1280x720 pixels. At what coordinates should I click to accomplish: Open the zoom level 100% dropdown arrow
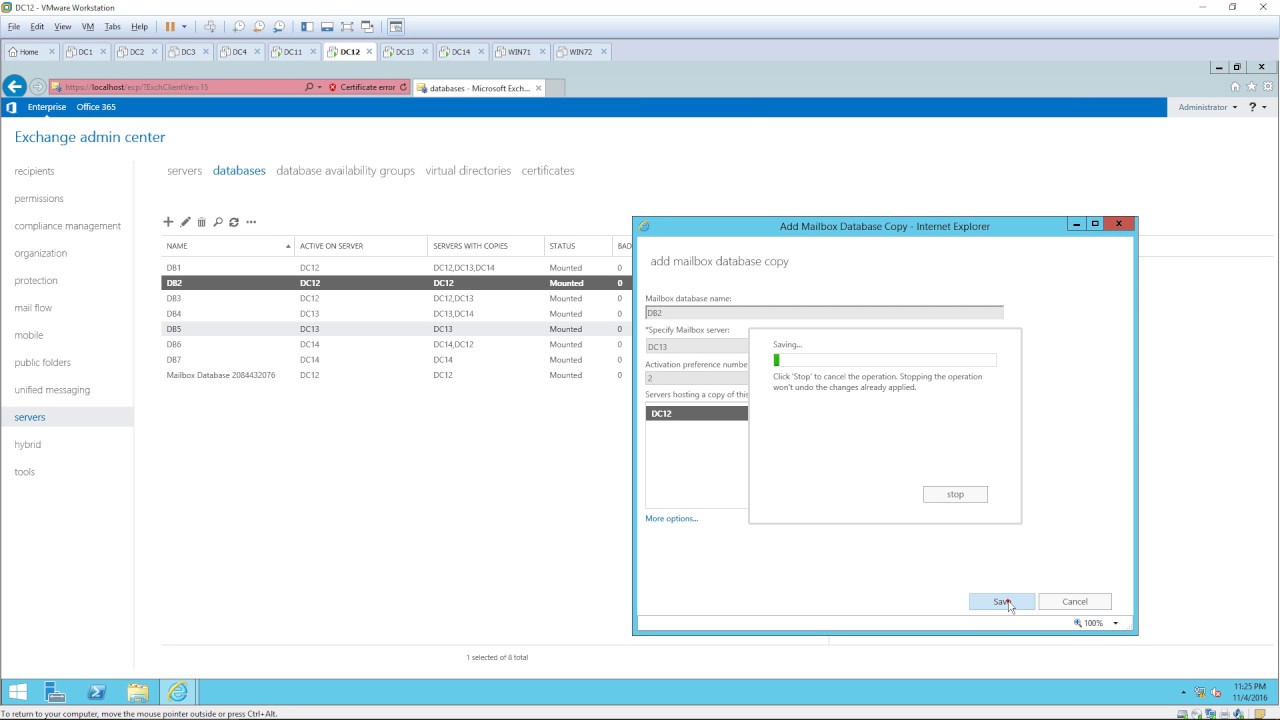tap(1115, 623)
